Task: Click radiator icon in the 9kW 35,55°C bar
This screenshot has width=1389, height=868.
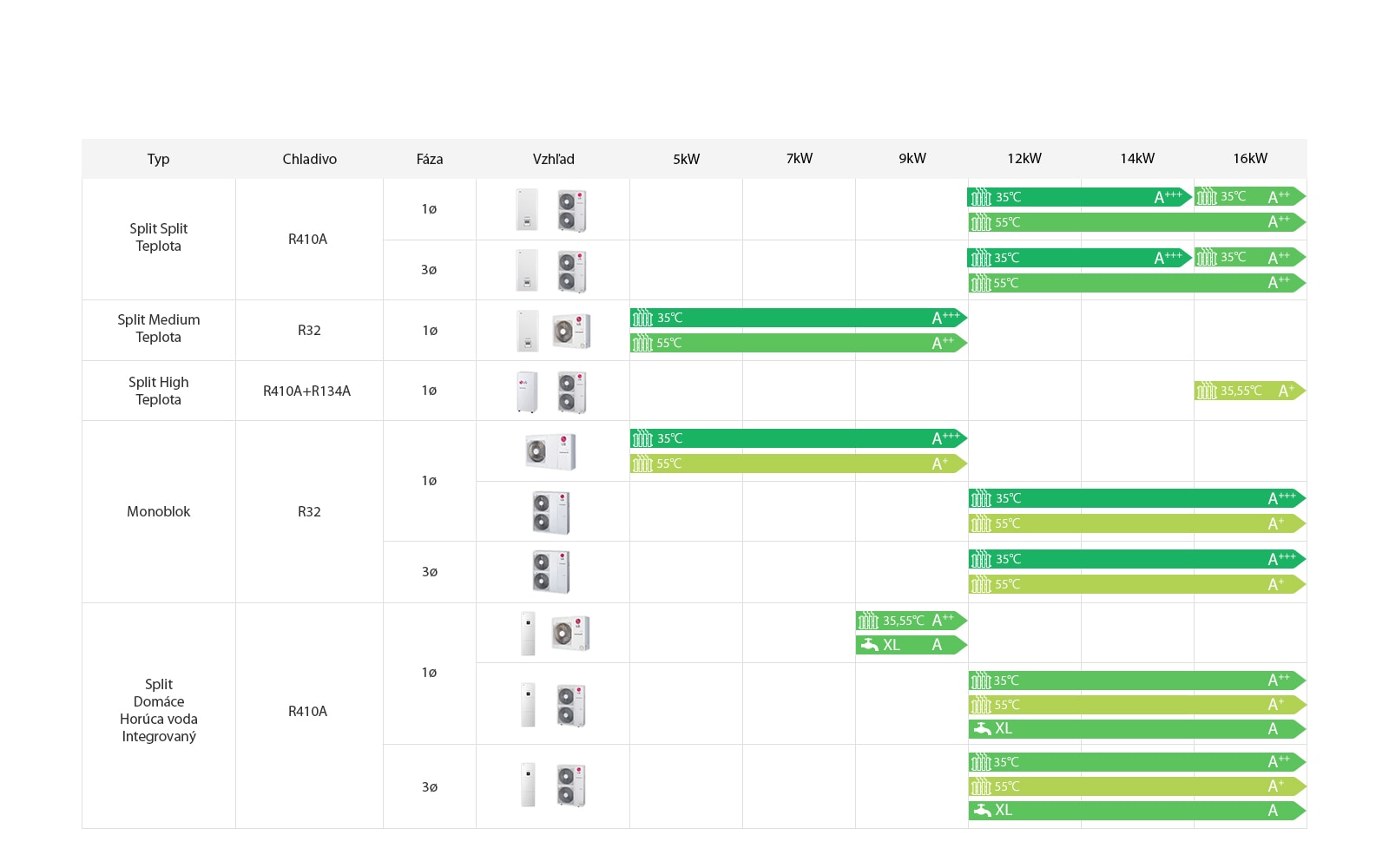Action: 868,621
